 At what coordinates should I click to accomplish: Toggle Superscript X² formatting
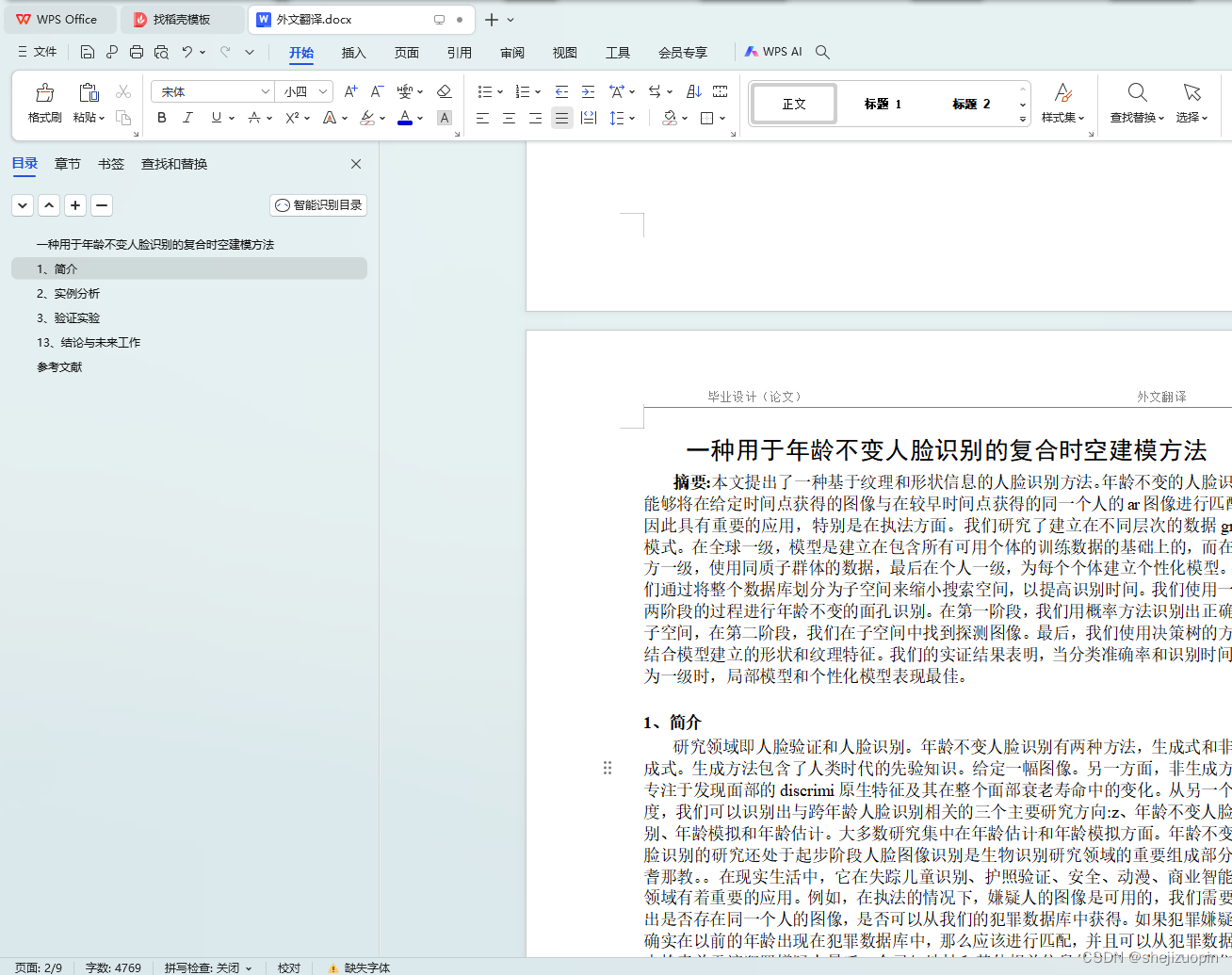292,118
